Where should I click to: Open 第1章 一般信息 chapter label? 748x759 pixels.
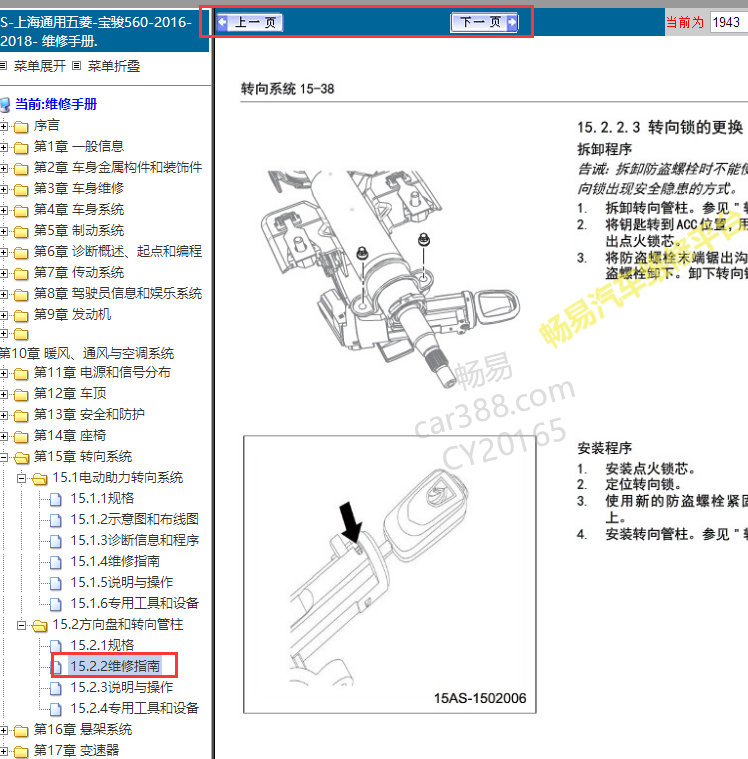point(79,147)
